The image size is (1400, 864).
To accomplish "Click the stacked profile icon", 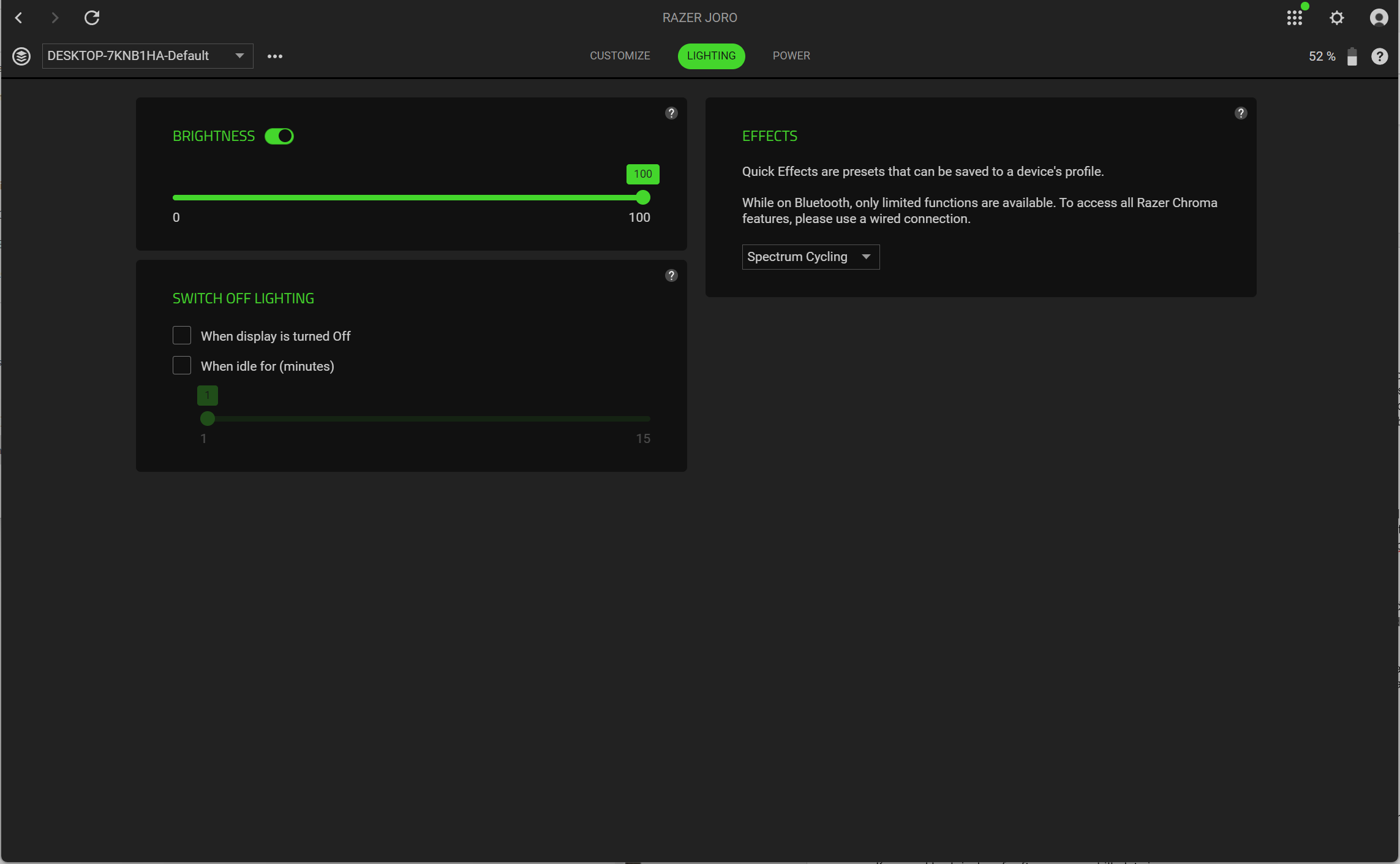I will [x=21, y=56].
